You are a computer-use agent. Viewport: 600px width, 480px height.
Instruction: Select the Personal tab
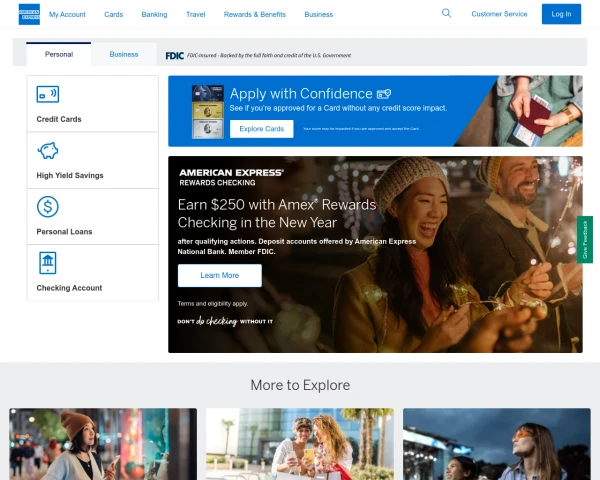pos(59,54)
